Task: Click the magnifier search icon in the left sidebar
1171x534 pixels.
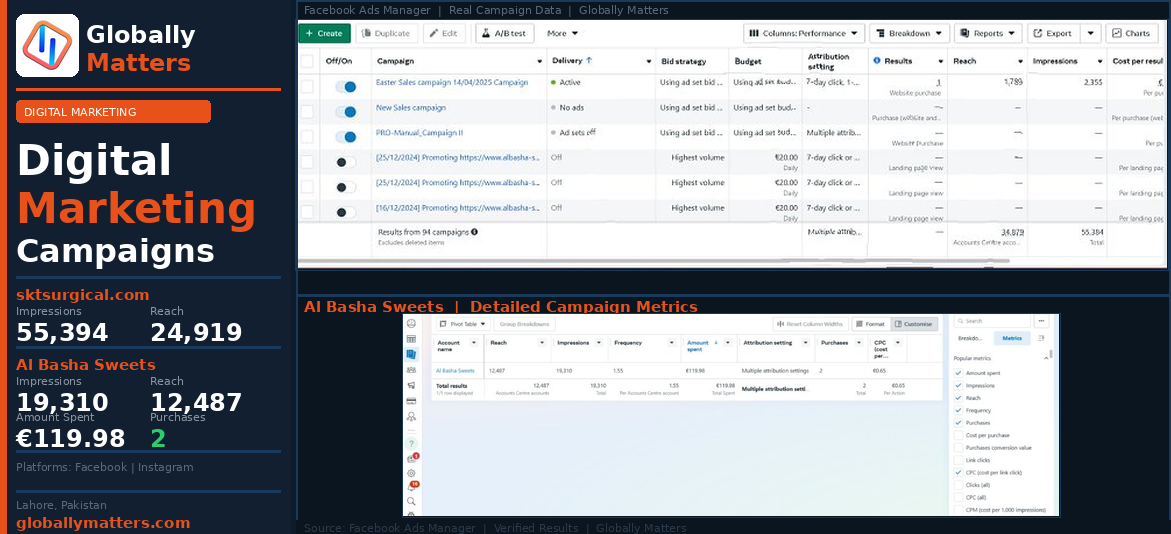Action: coord(411,501)
